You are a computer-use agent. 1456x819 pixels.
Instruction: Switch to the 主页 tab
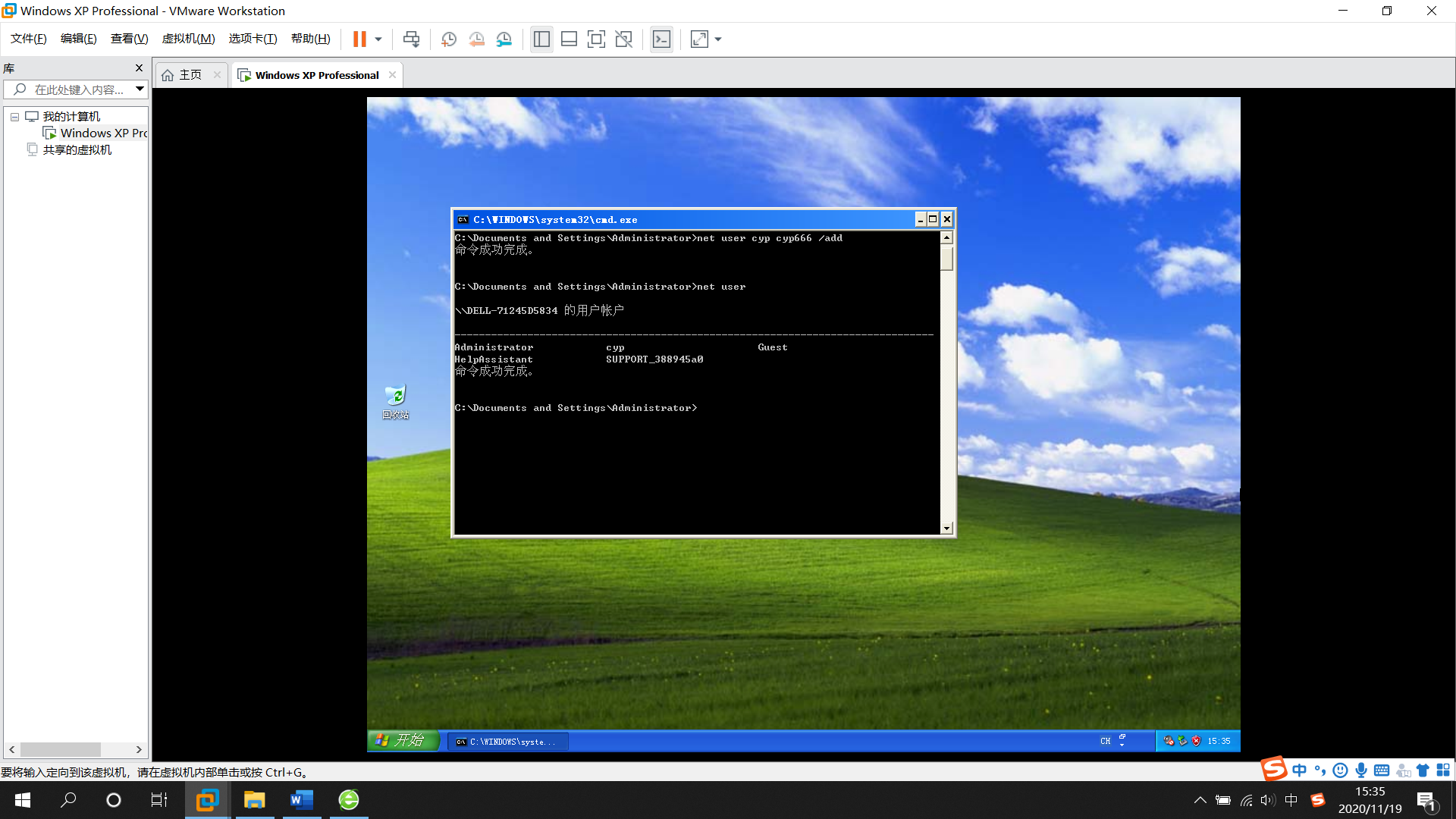190,75
